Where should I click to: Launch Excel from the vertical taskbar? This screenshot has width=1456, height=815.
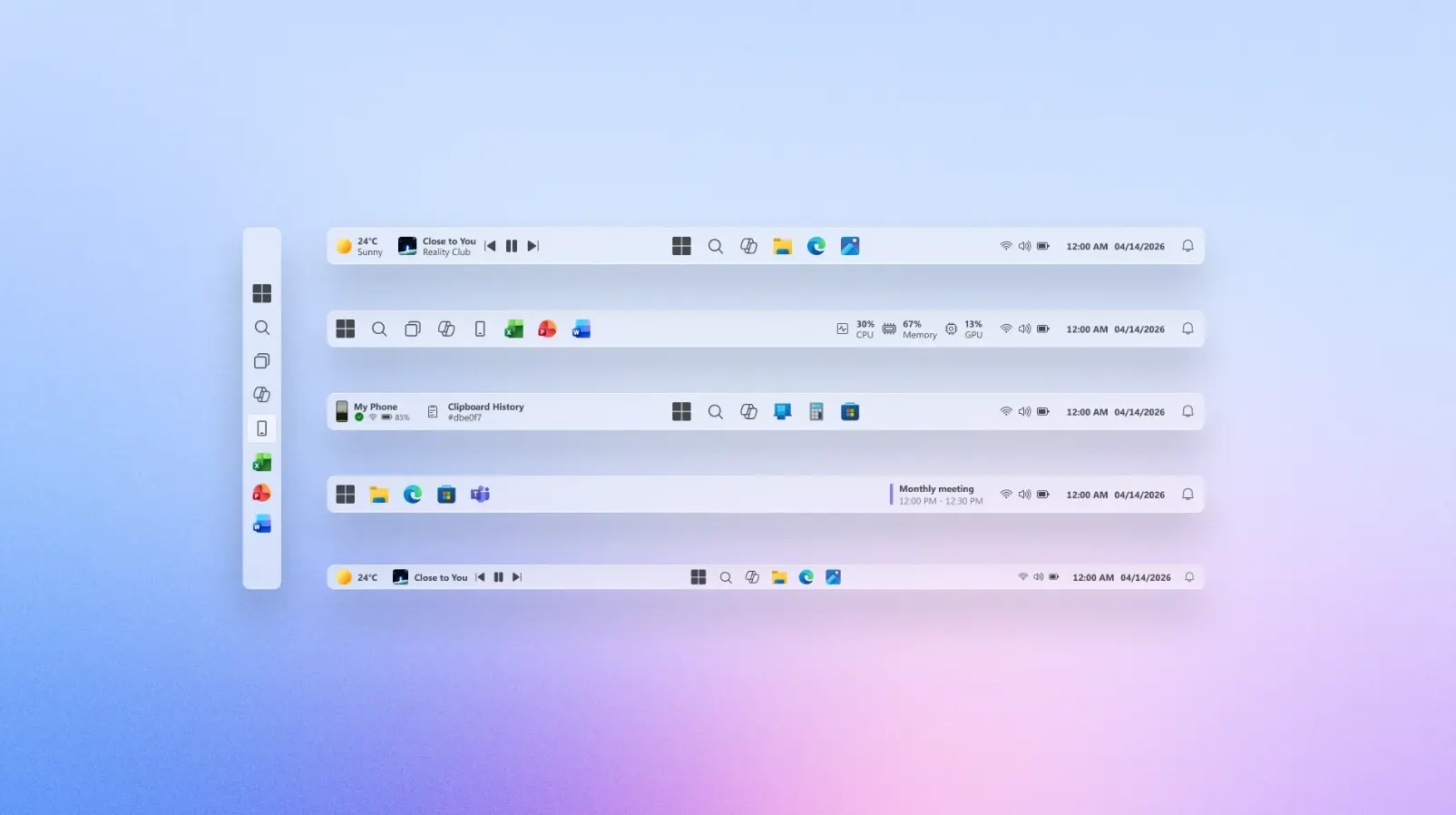click(262, 462)
